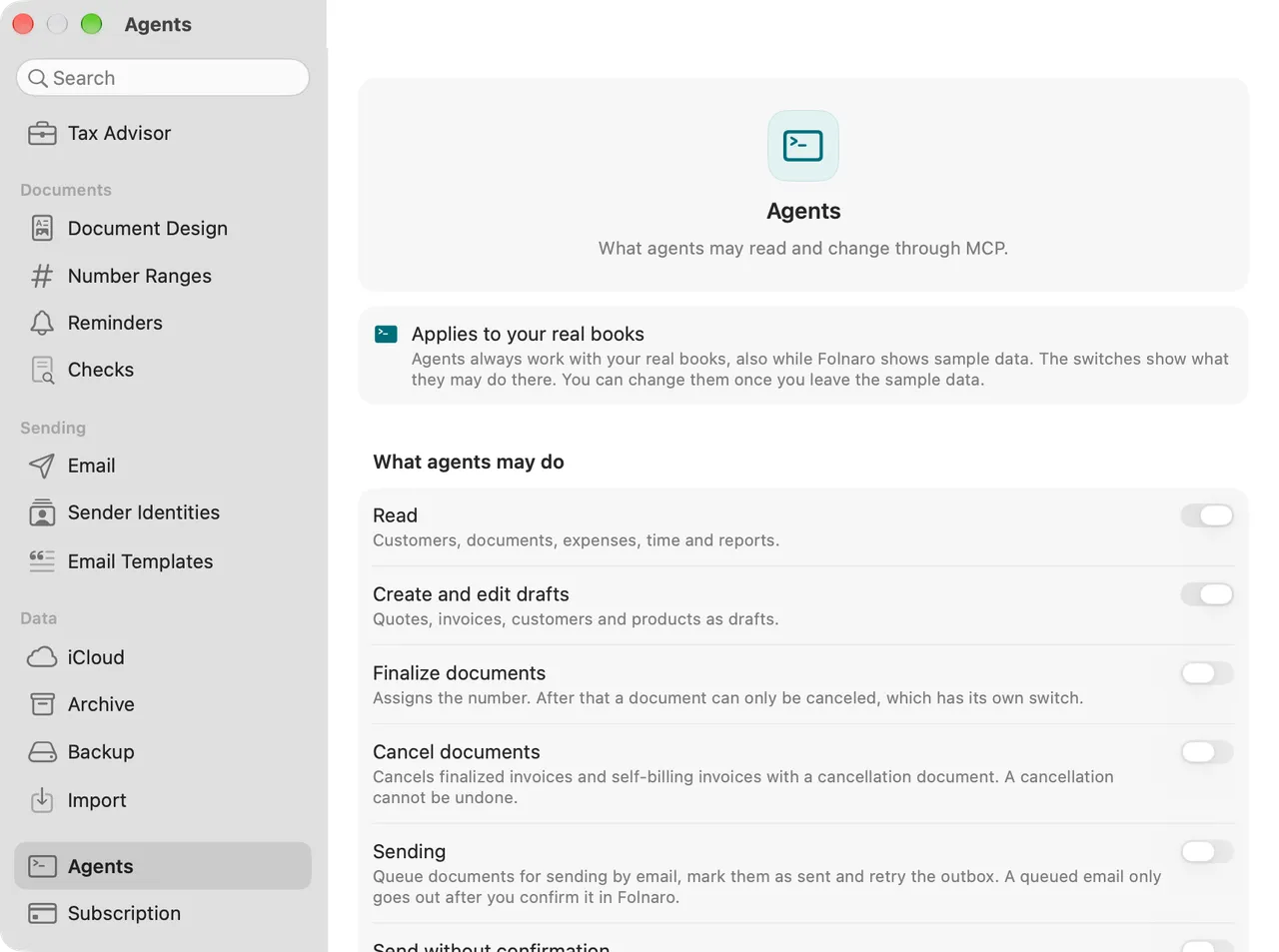
Task: Select Agents in the sidebar list
Action: point(163,866)
